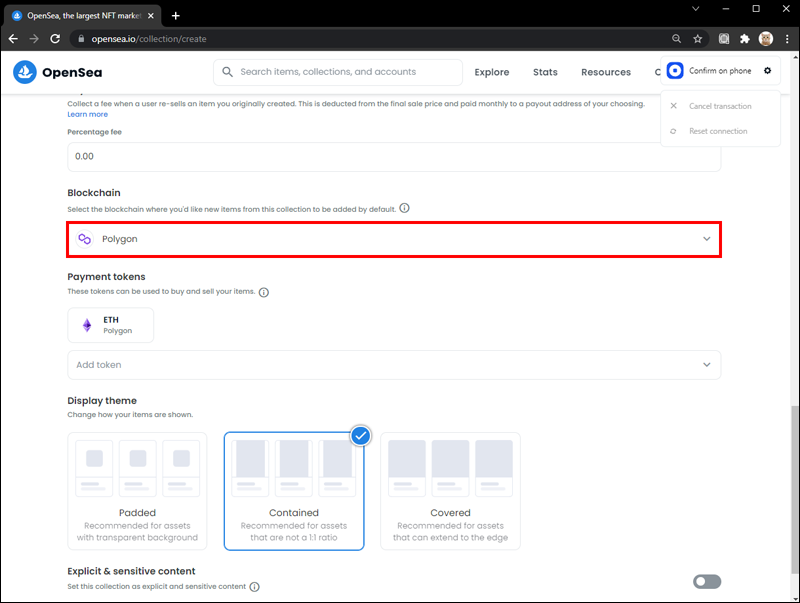Open the Resources menu
This screenshot has width=800, height=603.
coord(606,72)
